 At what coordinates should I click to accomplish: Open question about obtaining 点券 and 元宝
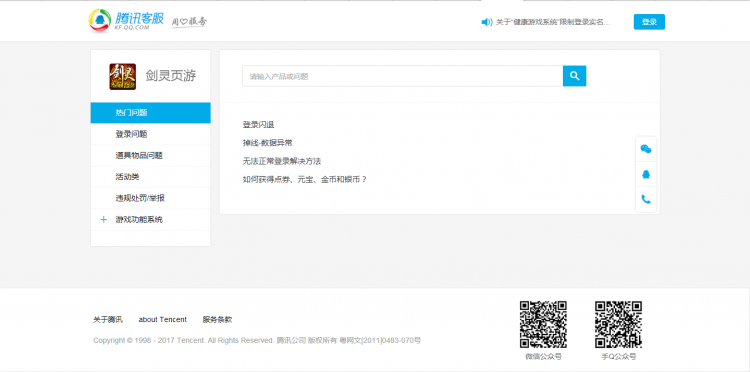click(305, 179)
